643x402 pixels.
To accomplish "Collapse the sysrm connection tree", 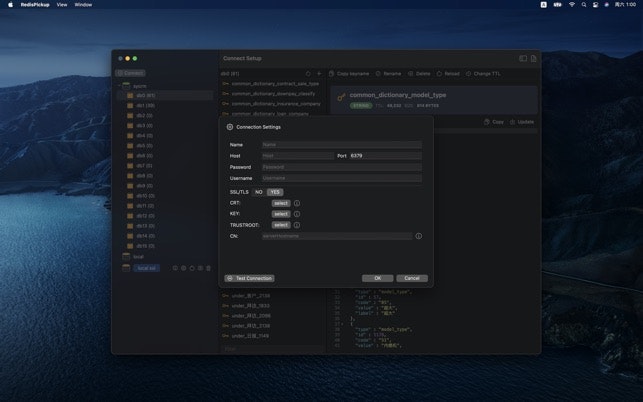I will pos(120,86).
